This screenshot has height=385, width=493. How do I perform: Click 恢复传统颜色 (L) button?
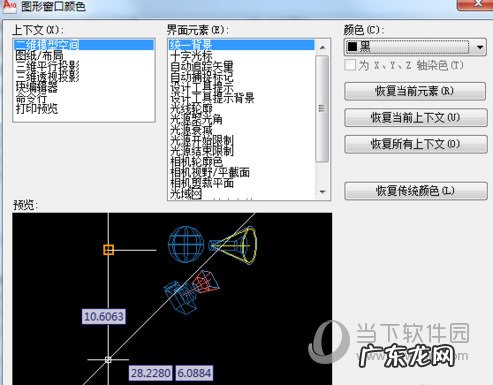tap(416, 191)
